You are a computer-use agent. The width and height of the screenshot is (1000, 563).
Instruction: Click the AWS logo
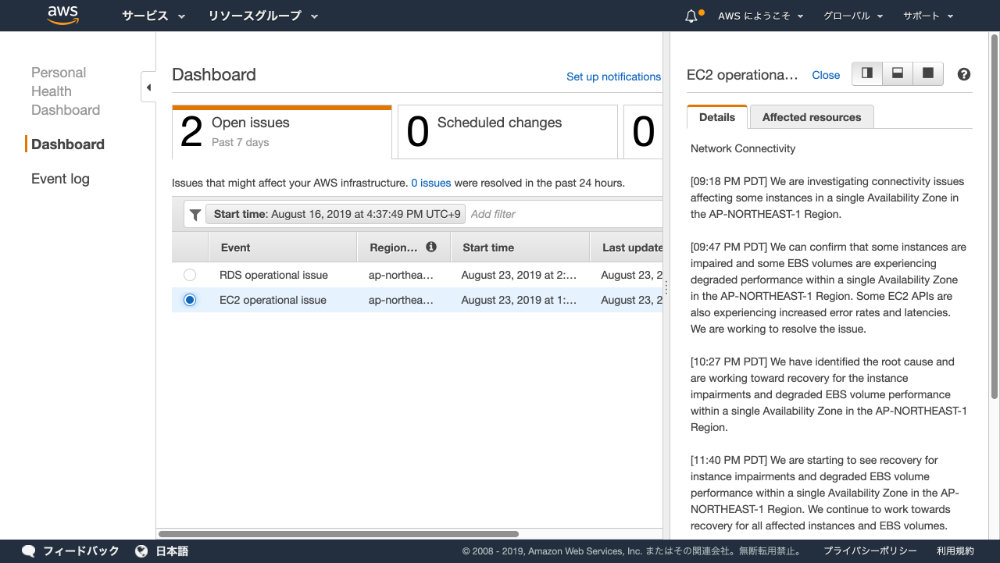point(62,15)
